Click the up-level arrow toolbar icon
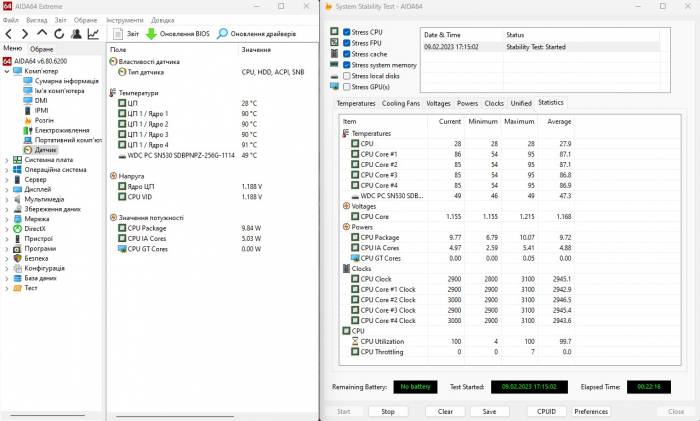This screenshot has height=421, width=700. 42,33
